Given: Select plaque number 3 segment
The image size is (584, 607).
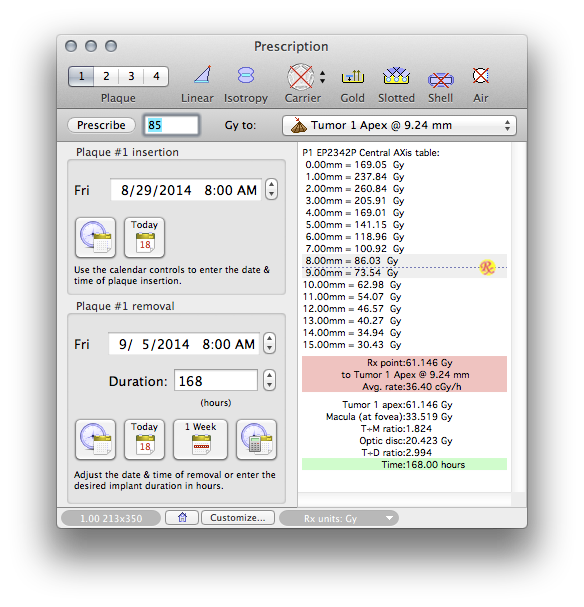Looking at the screenshot, I should pyautogui.click(x=131, y=76).
